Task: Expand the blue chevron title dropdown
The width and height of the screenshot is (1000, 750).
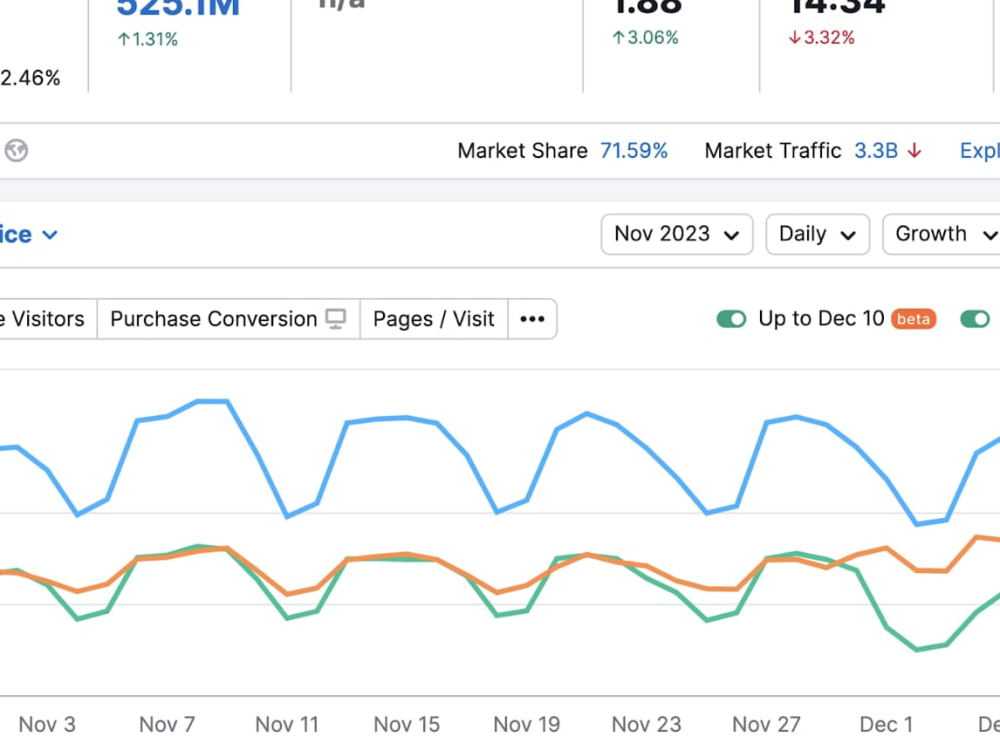Action: [50, 235]
